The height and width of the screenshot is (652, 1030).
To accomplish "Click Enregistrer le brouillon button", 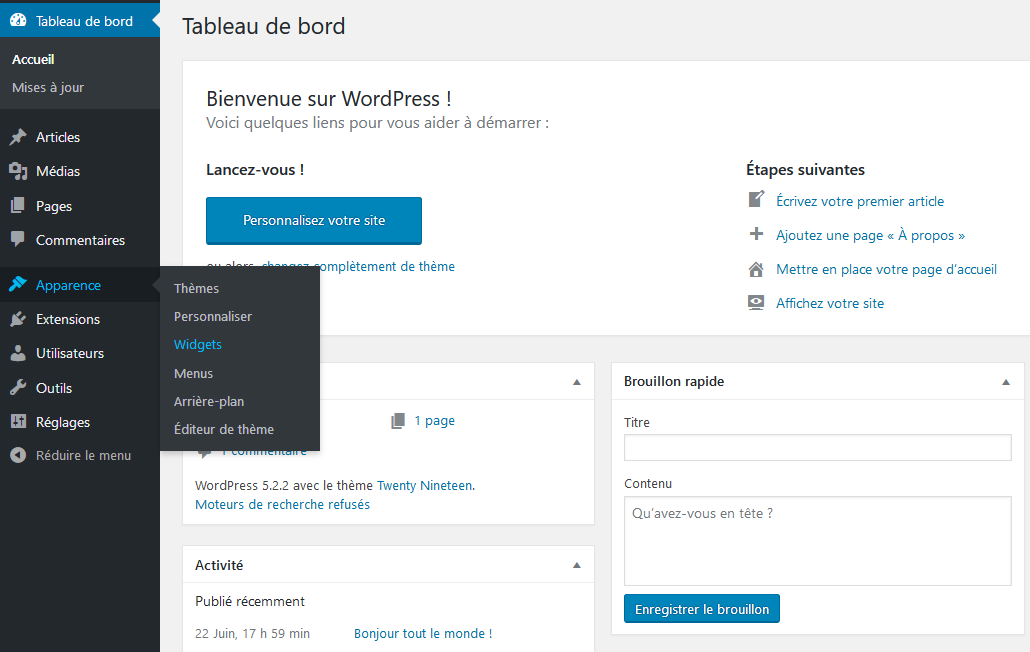I will 702,609.
